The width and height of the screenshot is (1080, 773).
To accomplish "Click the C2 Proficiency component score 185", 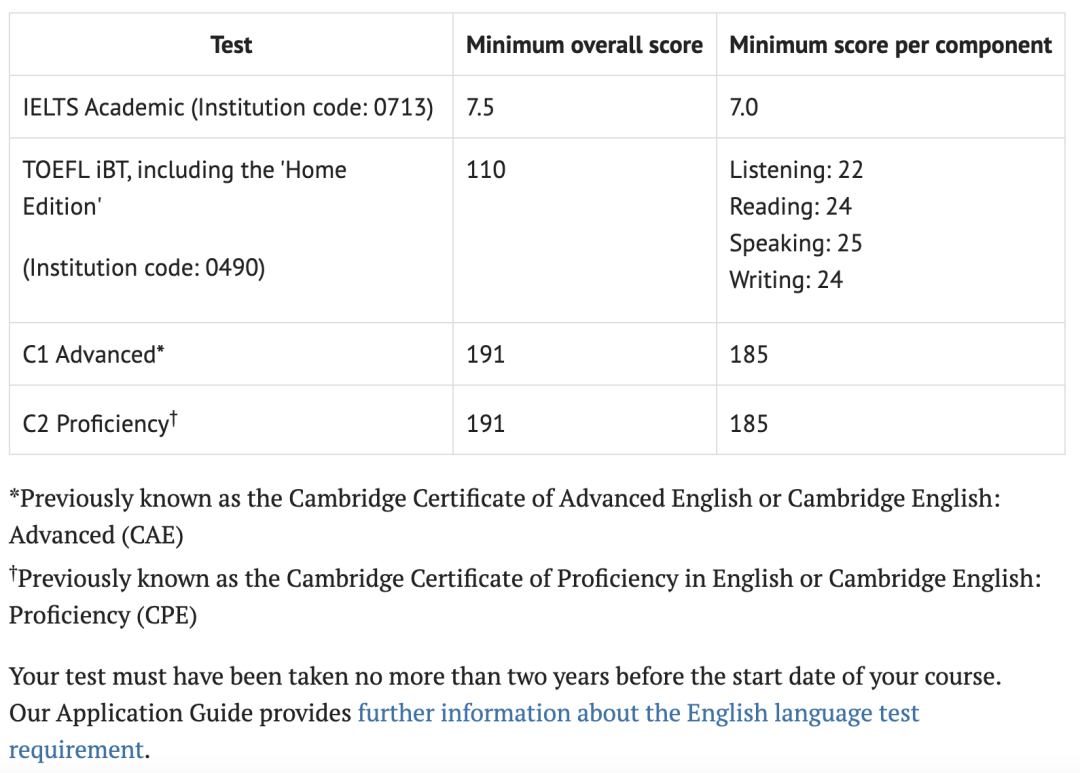I will [749, 423].
